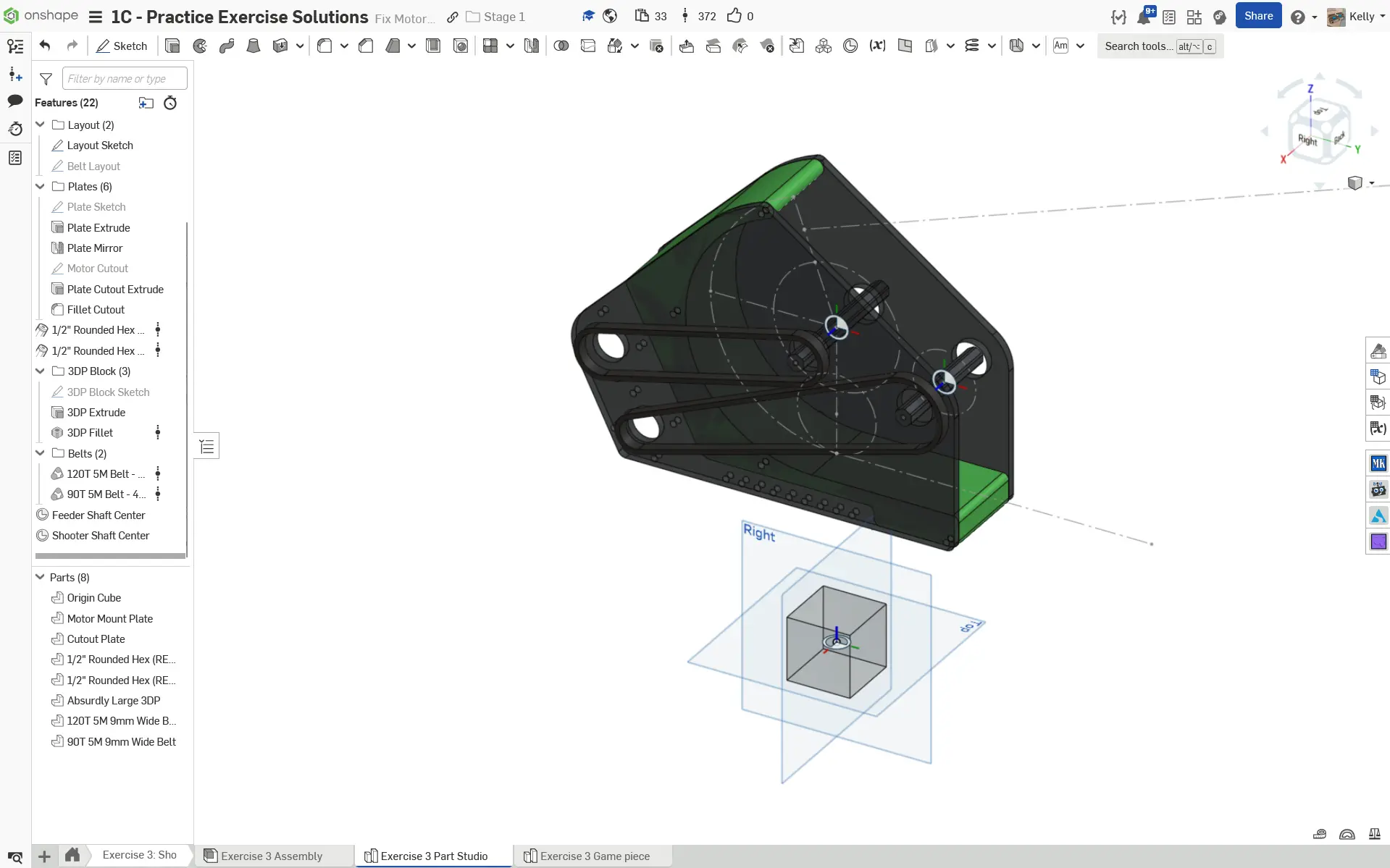This screenshot has height=868, width=1390.
Task: Switch to Exercise 3 Game piece tab
Action: [594, 856]
